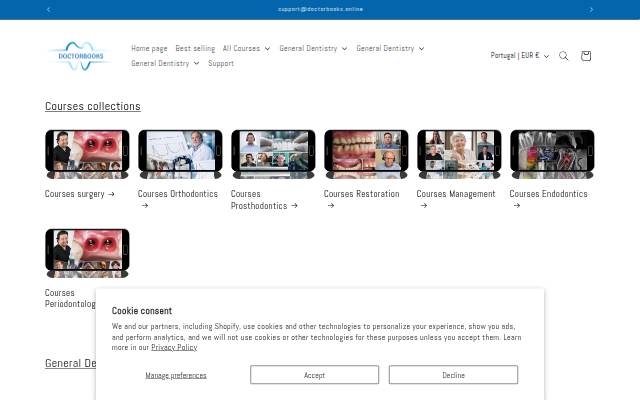This screenshot has height=400, width=640.
Task: Open Courses Management thumbnail image
Action: (459, 154)
